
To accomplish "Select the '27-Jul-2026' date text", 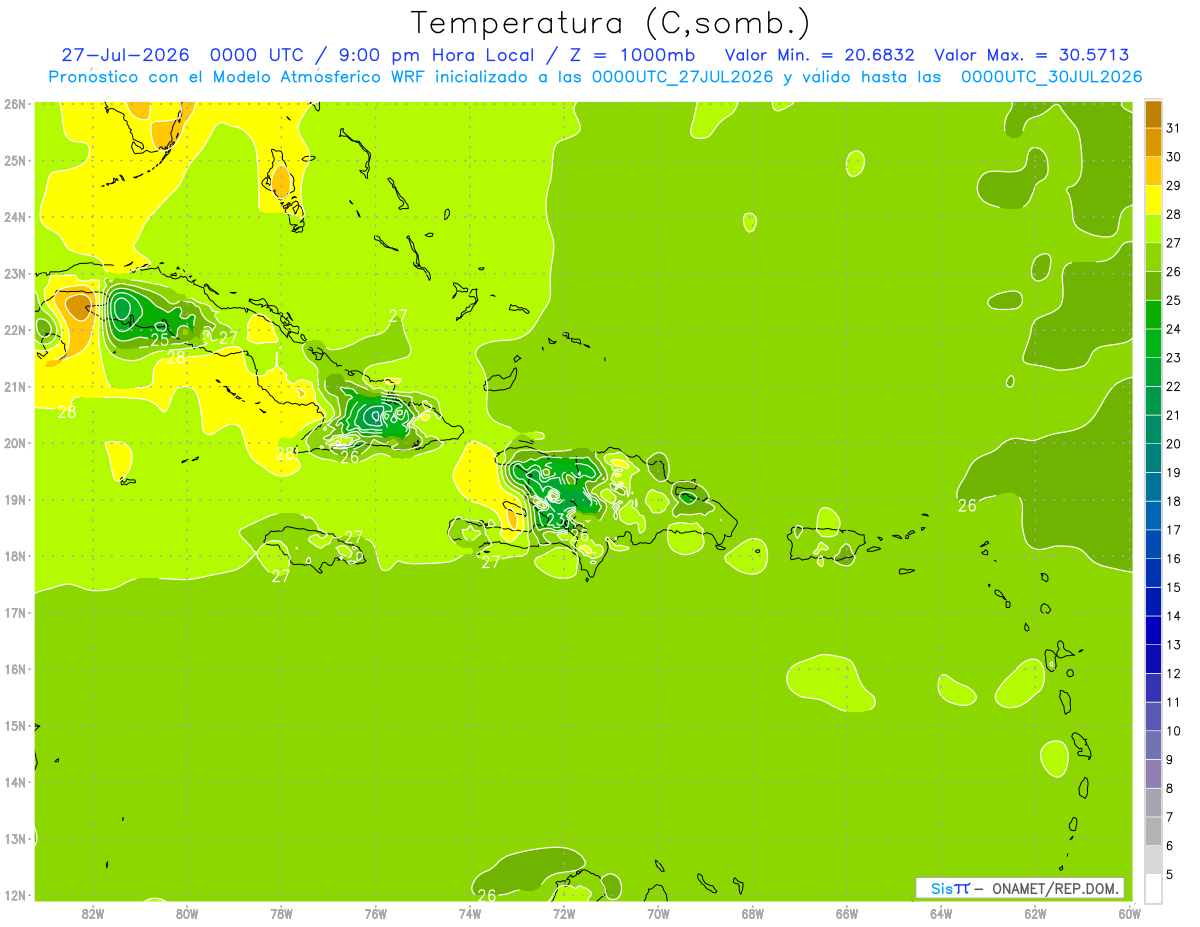I will click(127, 55).
